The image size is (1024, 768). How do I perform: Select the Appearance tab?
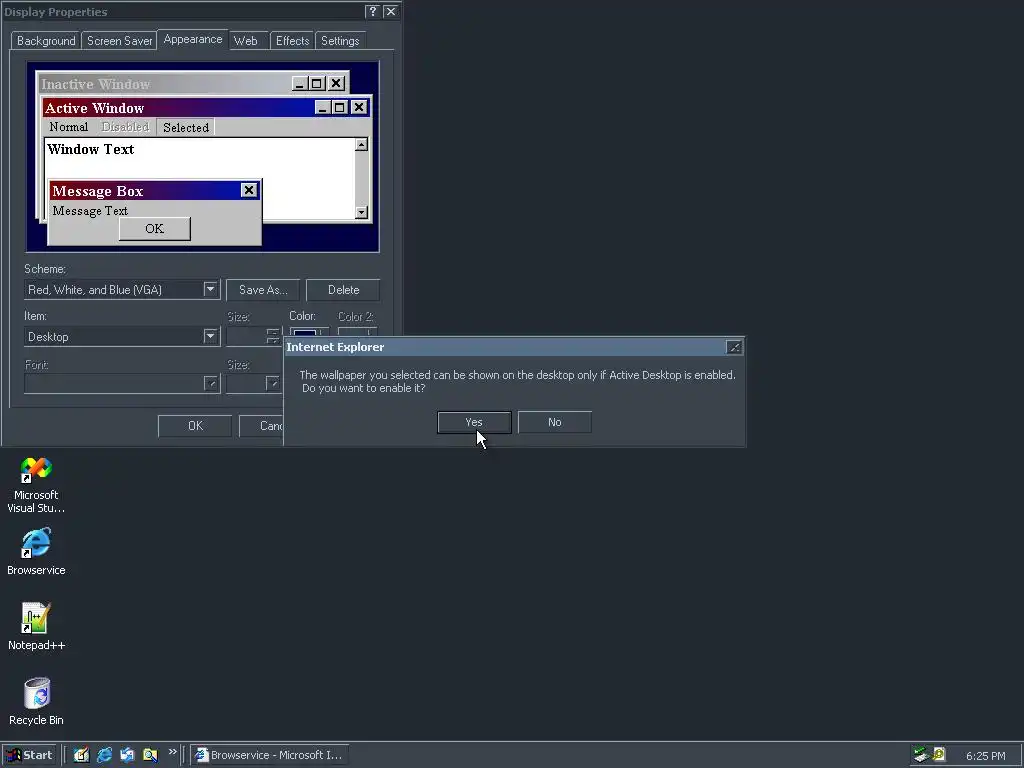click(x=193, y=39)
